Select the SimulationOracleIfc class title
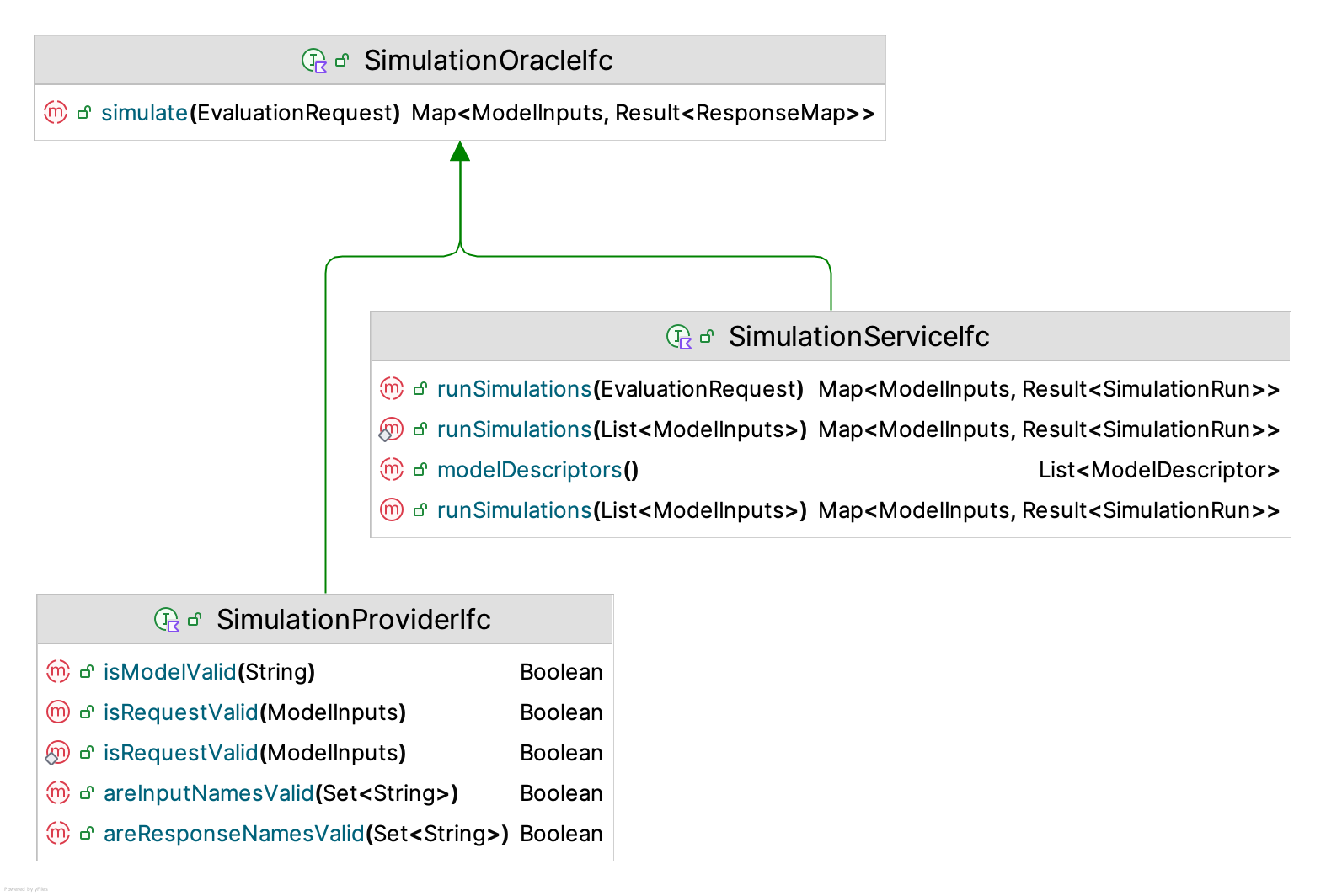Screen dimensions: 1326x896 click(x=489, y=61)
